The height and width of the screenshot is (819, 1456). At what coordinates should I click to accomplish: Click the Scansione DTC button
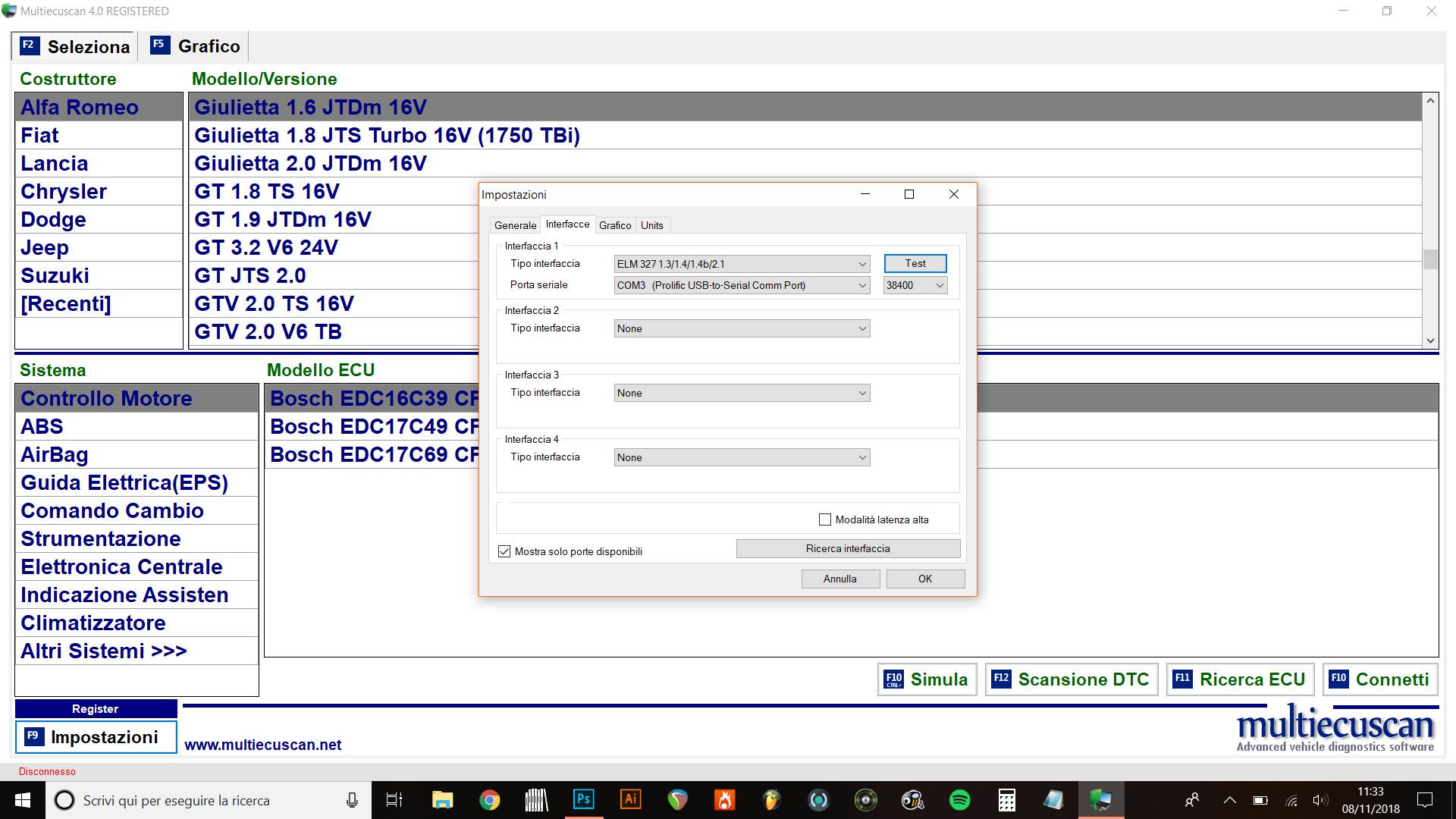(x=1071, y=679)
